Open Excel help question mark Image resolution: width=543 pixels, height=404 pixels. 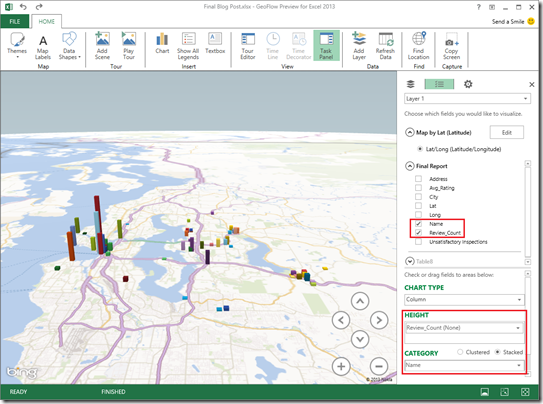pyautogui.click(x=479, y=7)
